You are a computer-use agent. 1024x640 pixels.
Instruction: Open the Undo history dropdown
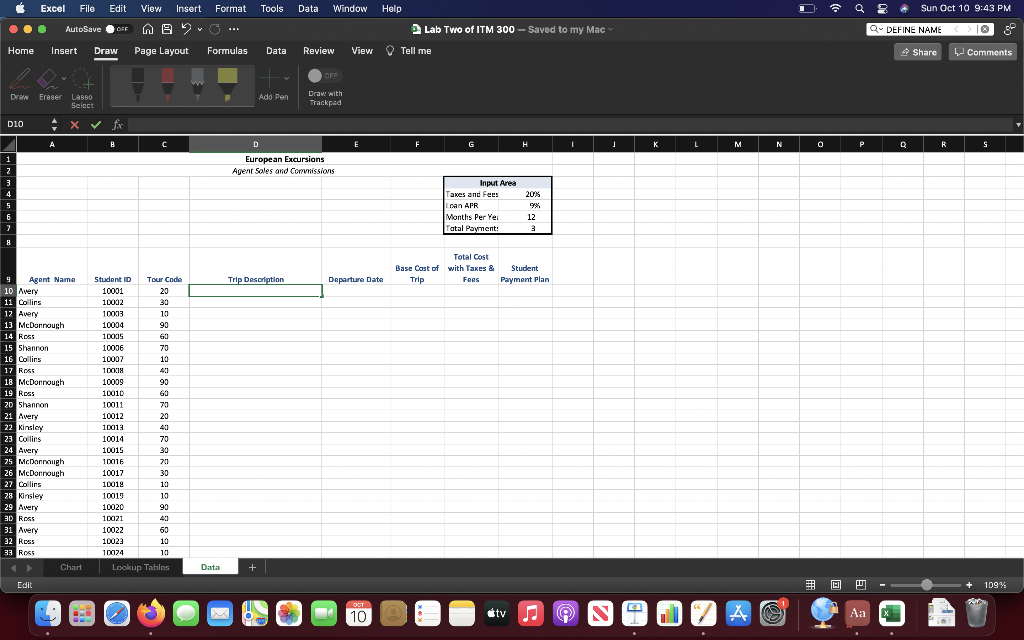[198, 31]
